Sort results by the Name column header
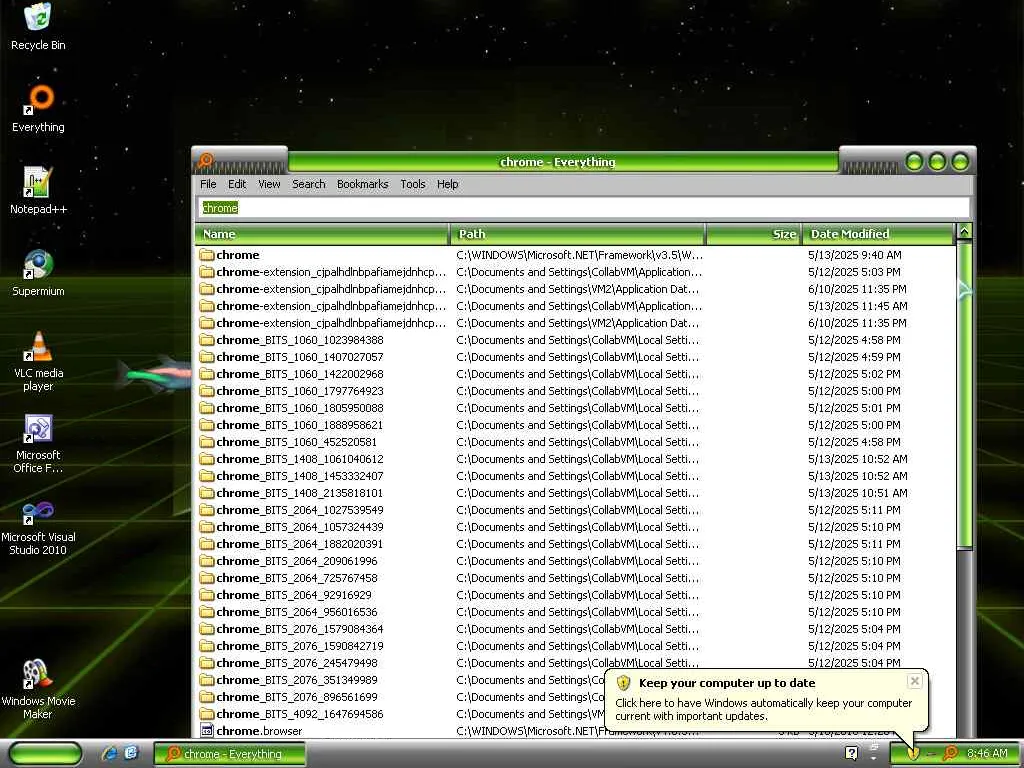Screen dimensions: 1024x768 point(322,234)
